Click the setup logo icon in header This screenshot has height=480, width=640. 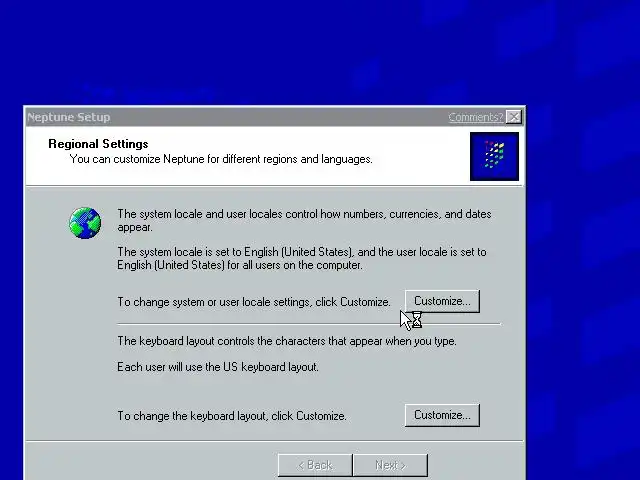pyautogui.click(x=494, y=156)
